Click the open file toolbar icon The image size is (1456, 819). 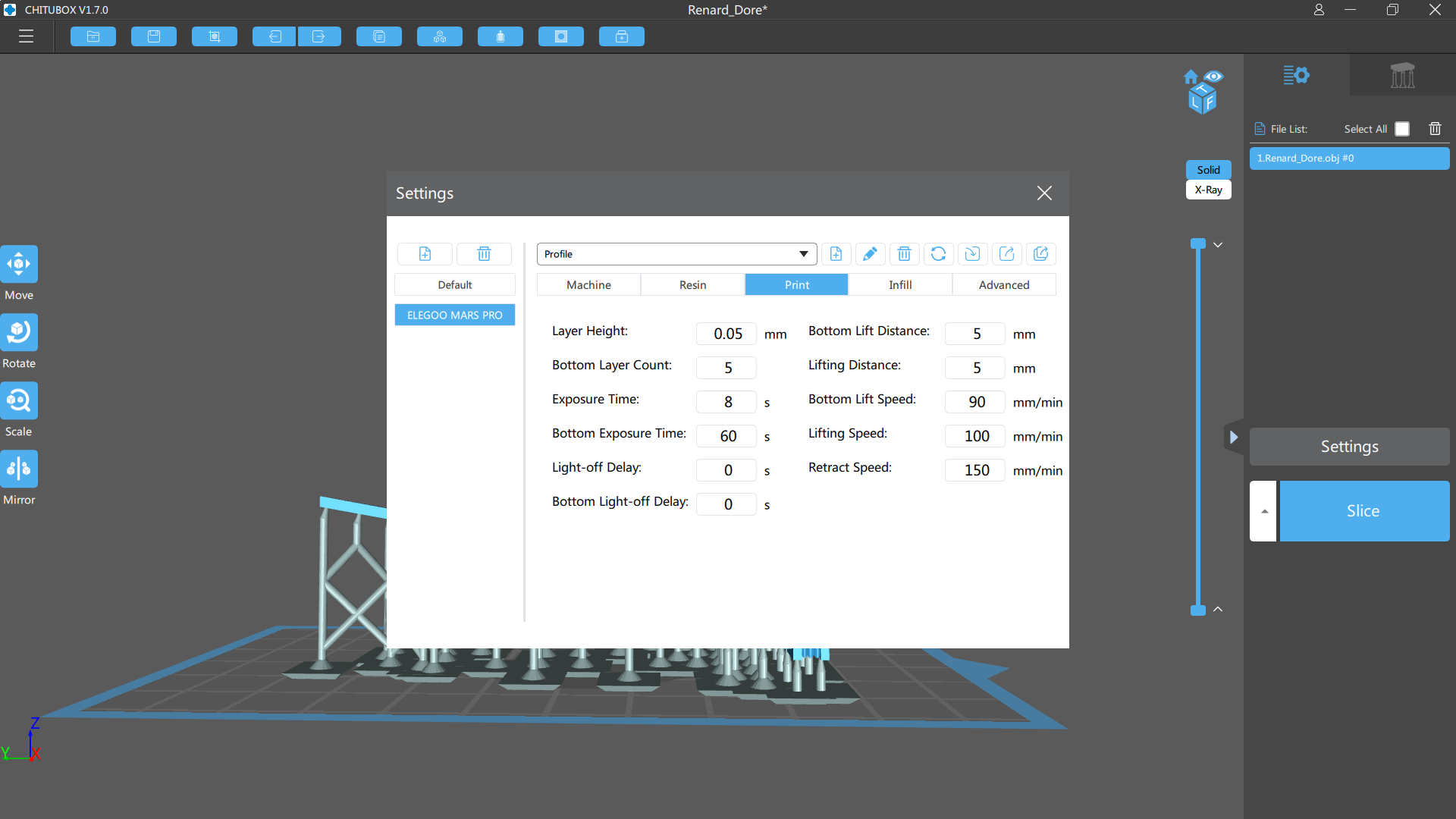pos(93,36)
